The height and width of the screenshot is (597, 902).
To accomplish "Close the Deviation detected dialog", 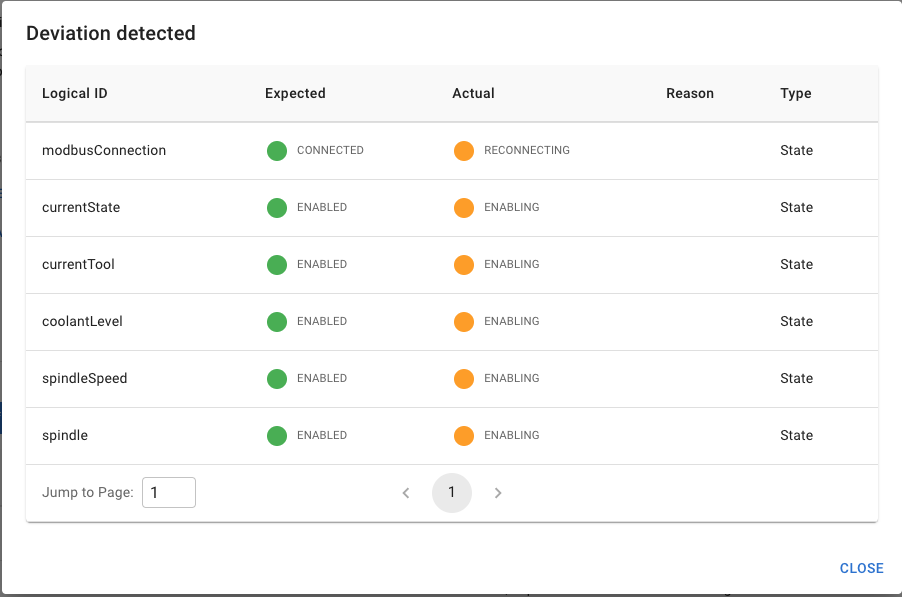I will click(861, 568).
